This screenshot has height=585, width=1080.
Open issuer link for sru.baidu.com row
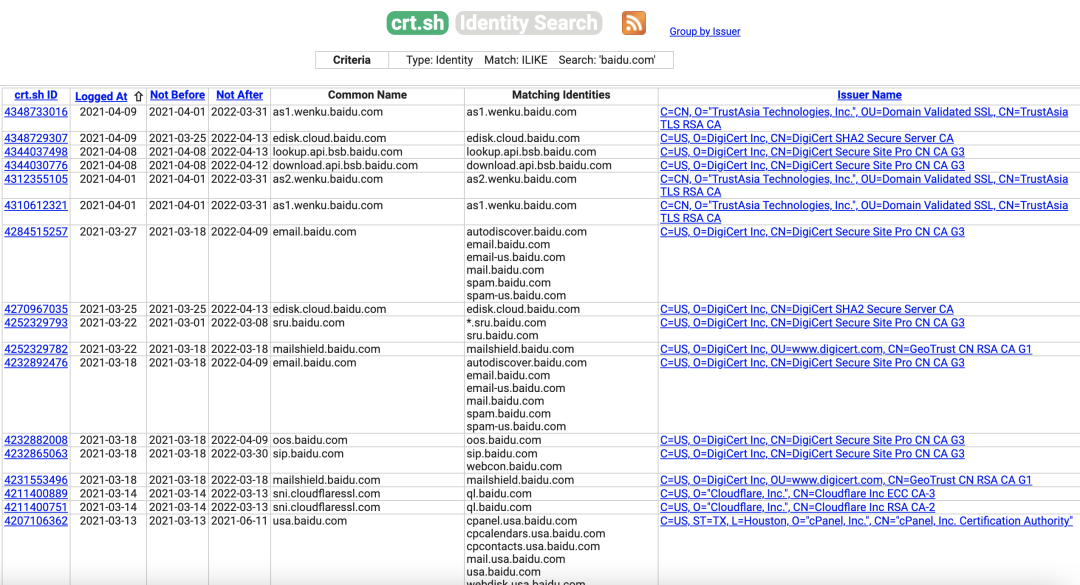tap(812, 323)
